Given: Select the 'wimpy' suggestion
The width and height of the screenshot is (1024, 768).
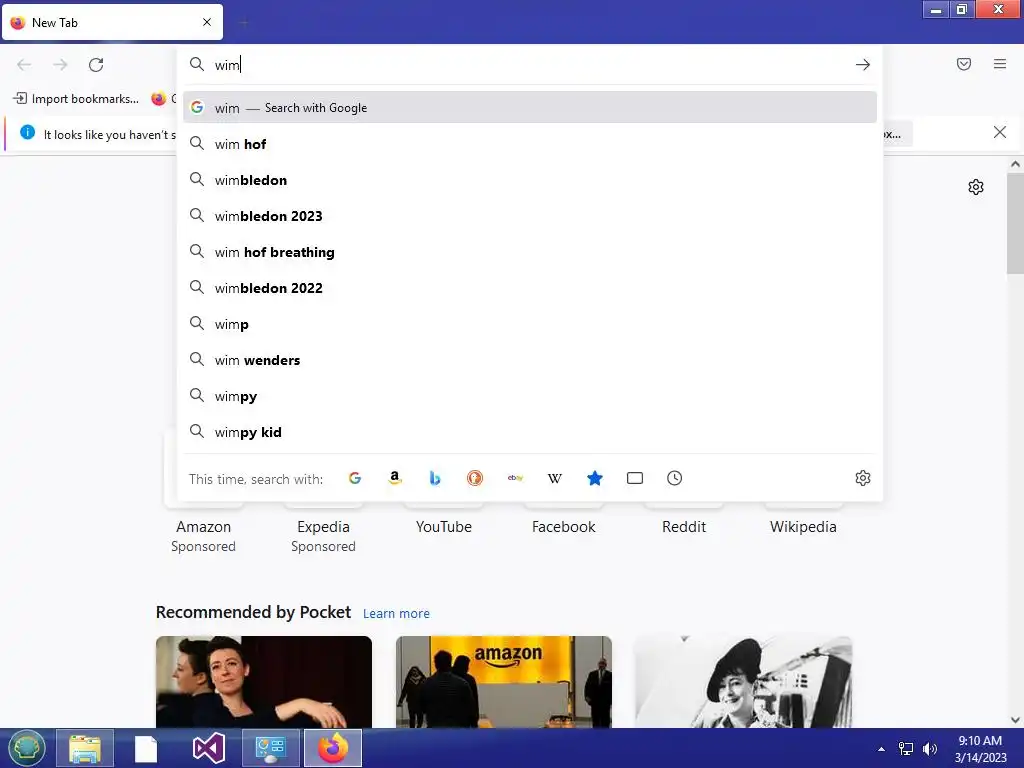Looking at the screenshot, I should pyautogui.click(x=530, y=396).
